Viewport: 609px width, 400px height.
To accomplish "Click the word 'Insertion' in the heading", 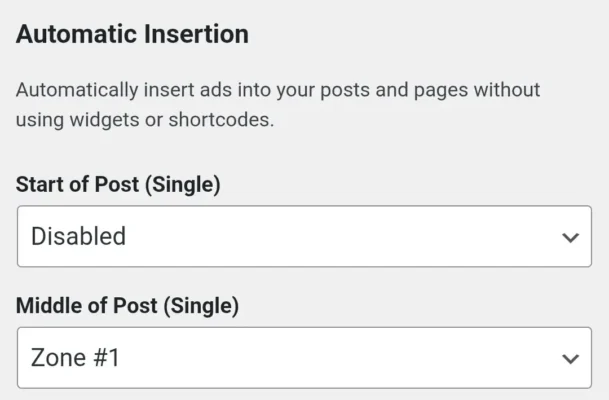I will click(x=196, y=34).
